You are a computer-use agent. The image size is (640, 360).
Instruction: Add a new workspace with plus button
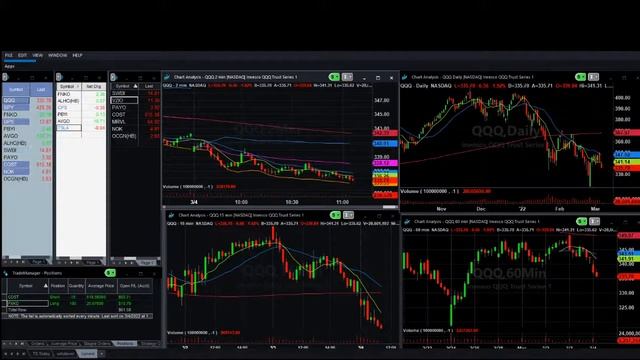pyautogui.click(x=102, y=354)
